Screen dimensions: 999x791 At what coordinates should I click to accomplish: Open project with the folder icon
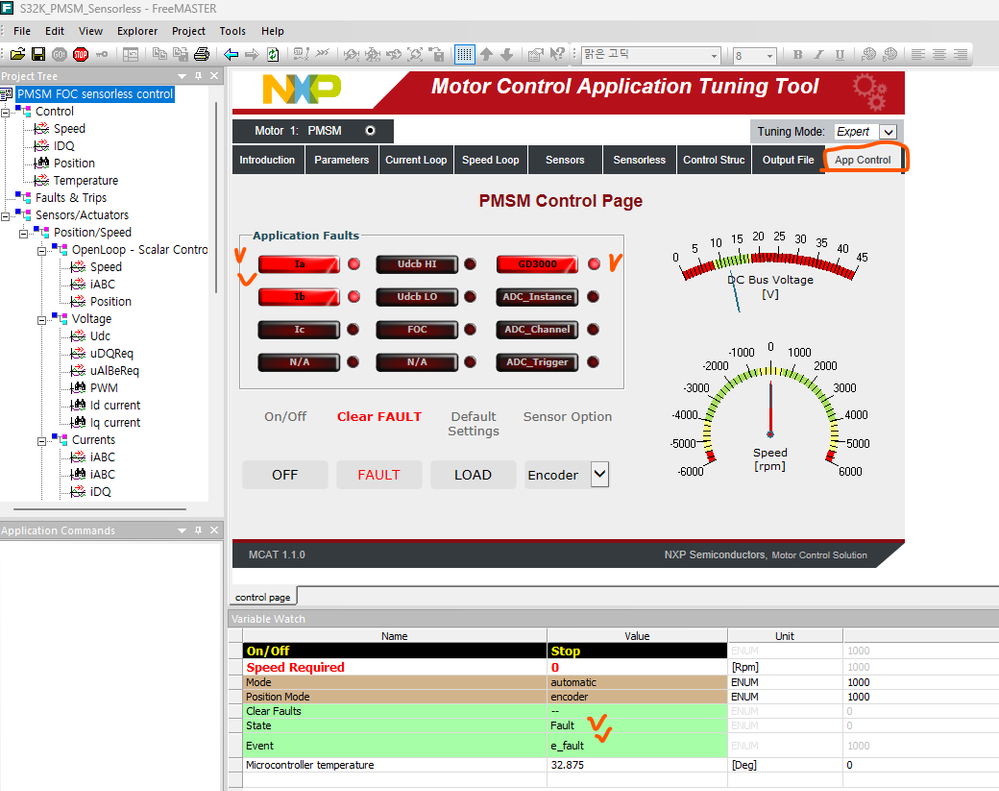coord(18,55)
